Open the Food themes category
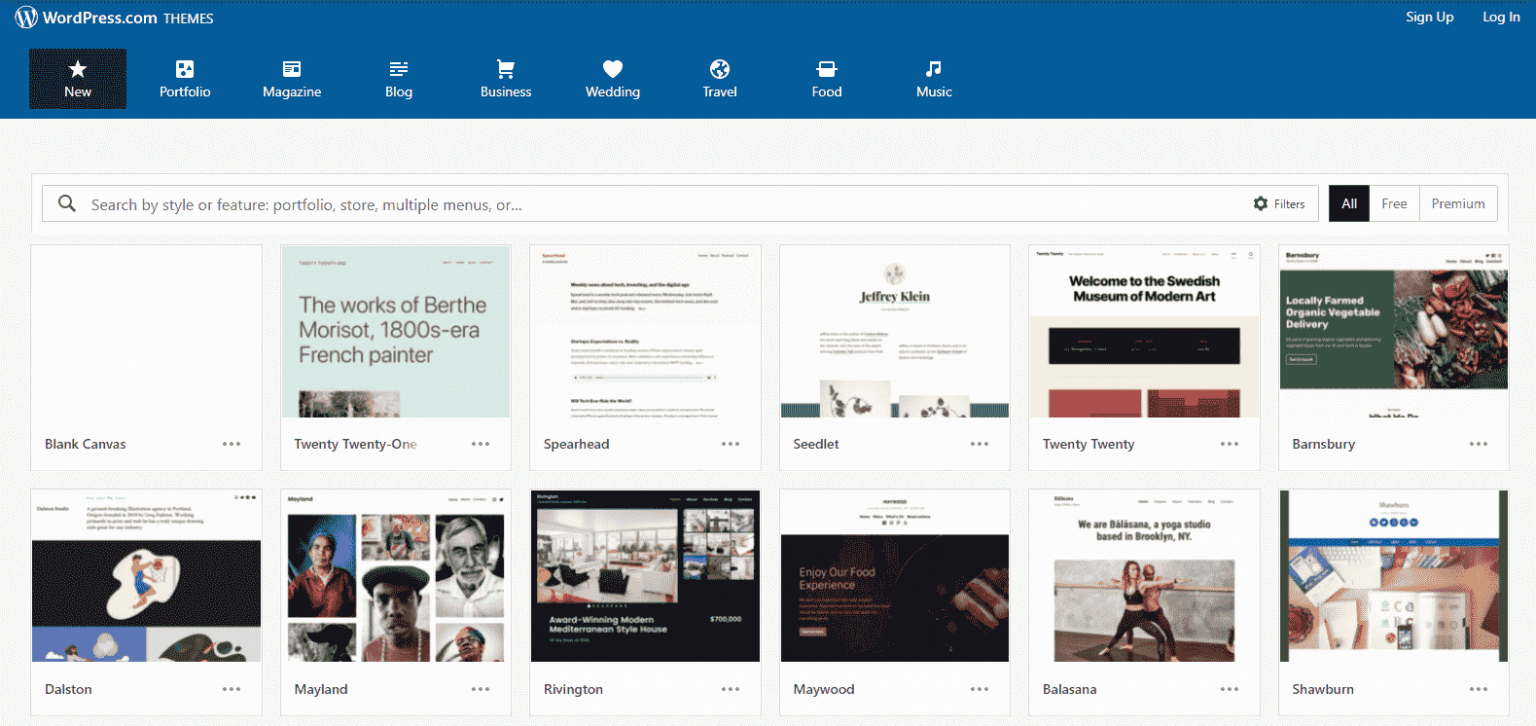Screen dimensions: 1536x726 coord(826,78)
